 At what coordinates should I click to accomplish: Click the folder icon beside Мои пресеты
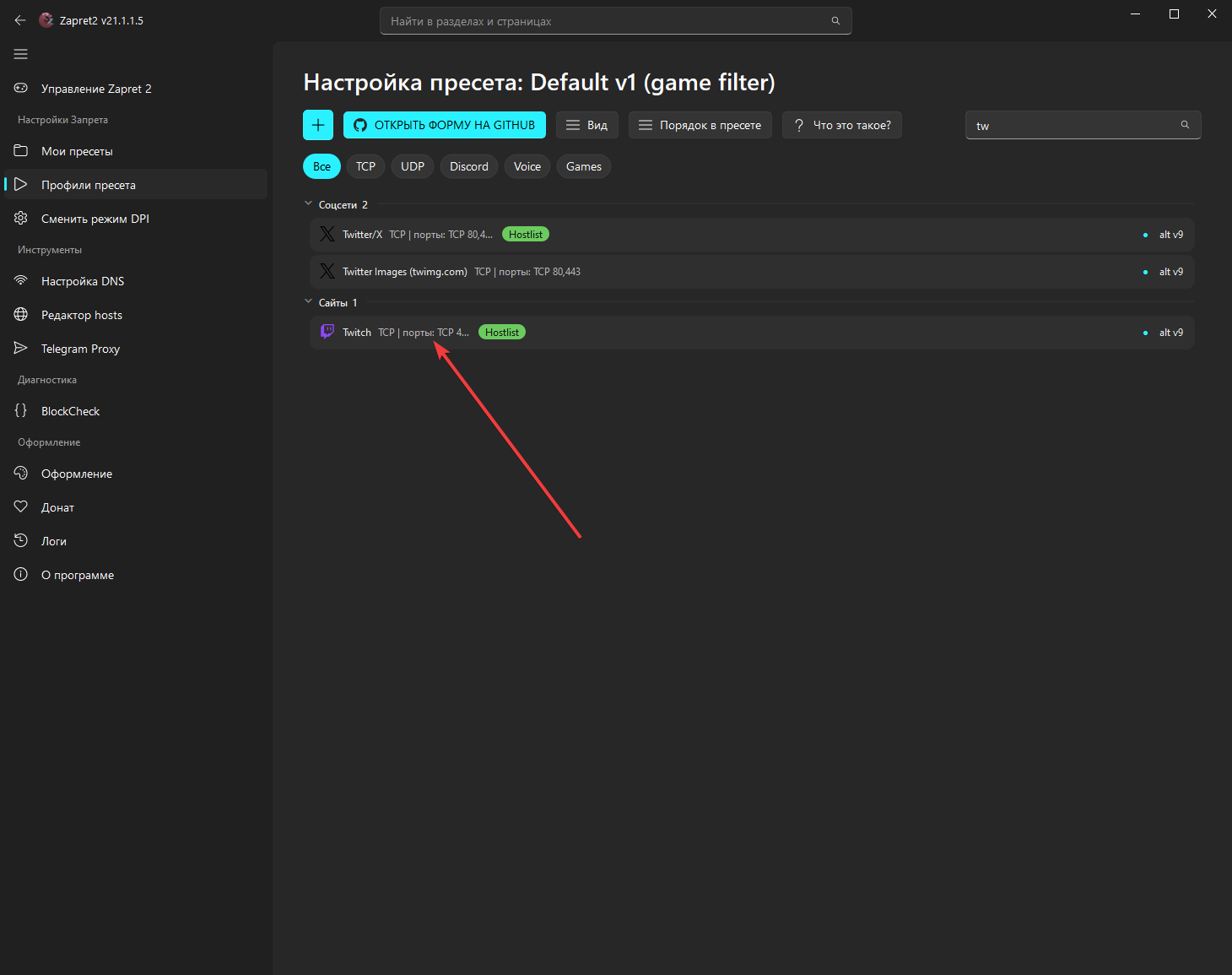[x=21, y=150]
